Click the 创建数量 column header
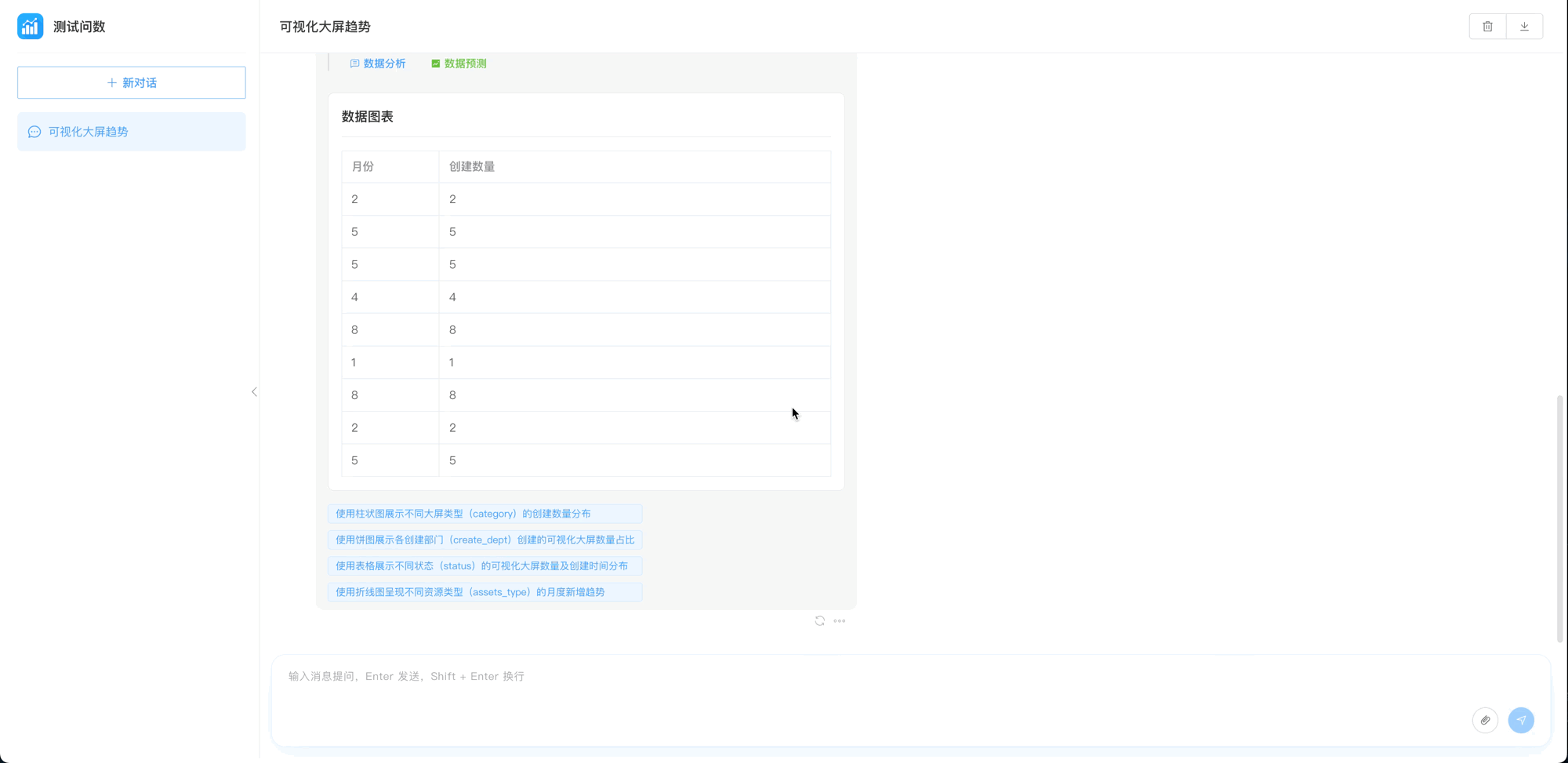This screenshot has height=763, width=1568. tap(472, 166)
